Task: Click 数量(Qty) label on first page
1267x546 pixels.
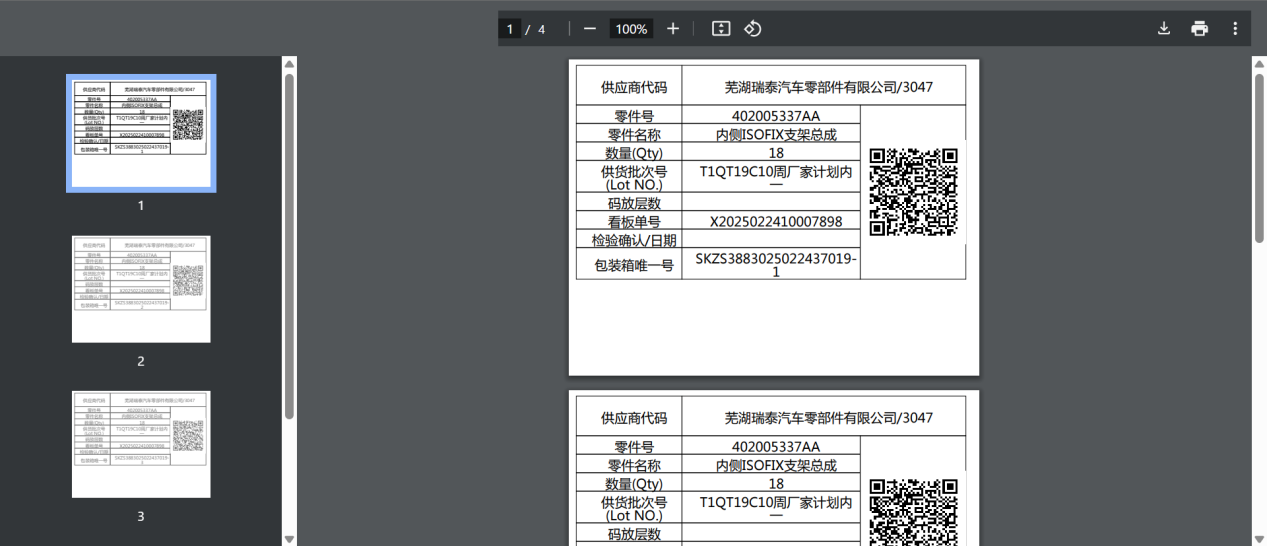Action: tap(634, 153)
